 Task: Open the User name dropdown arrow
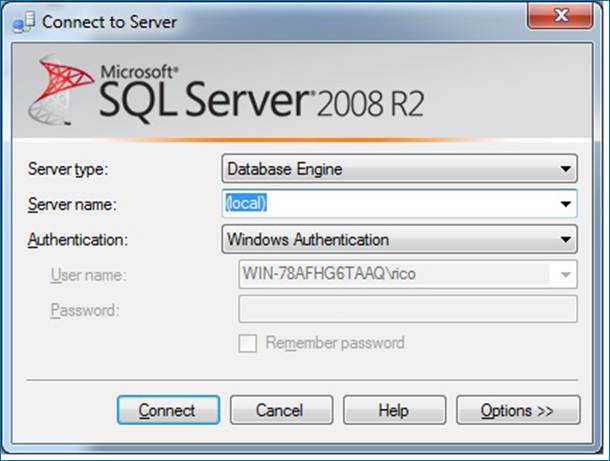566,275
